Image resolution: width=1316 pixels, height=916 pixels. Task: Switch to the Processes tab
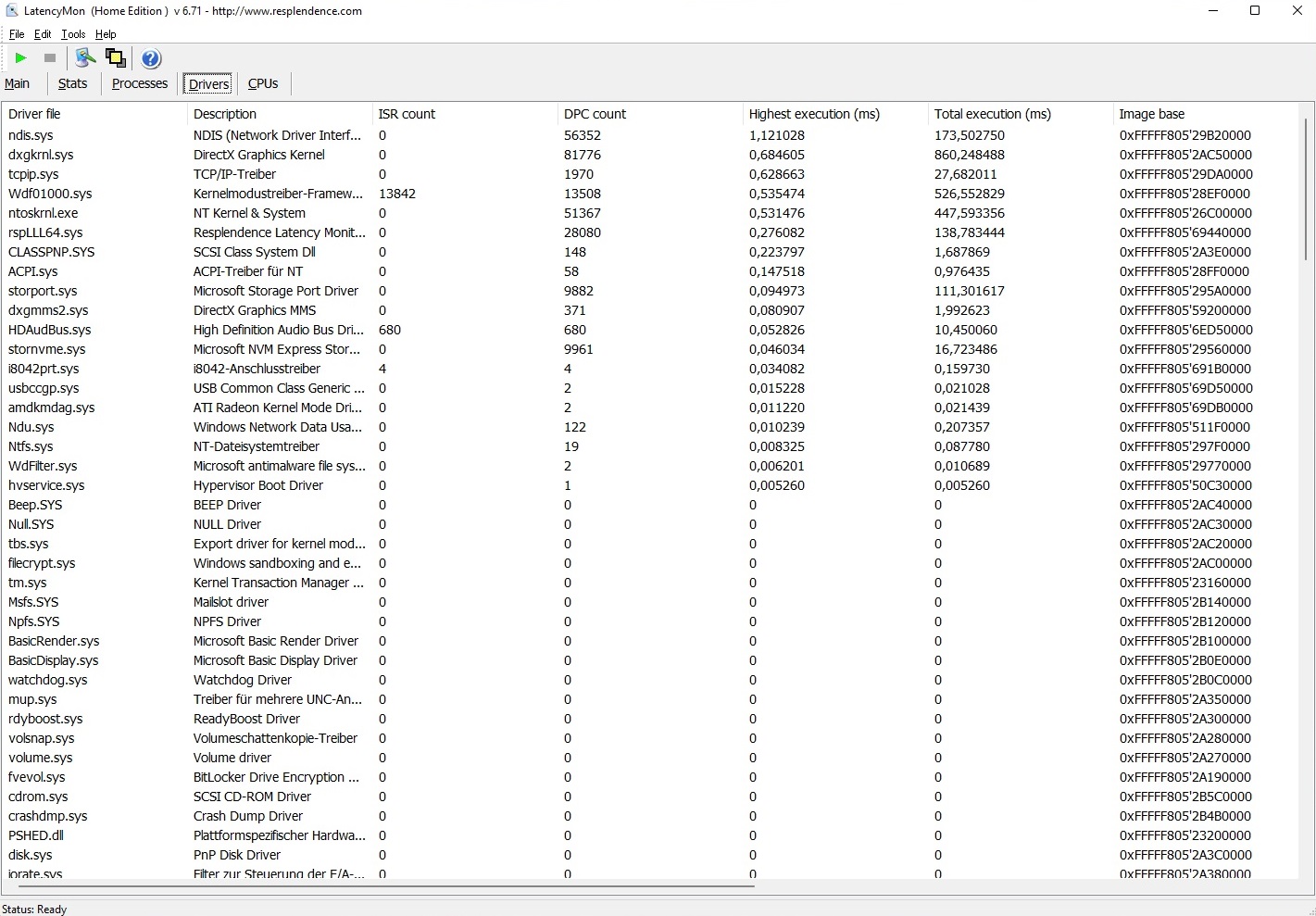(140, 83)
